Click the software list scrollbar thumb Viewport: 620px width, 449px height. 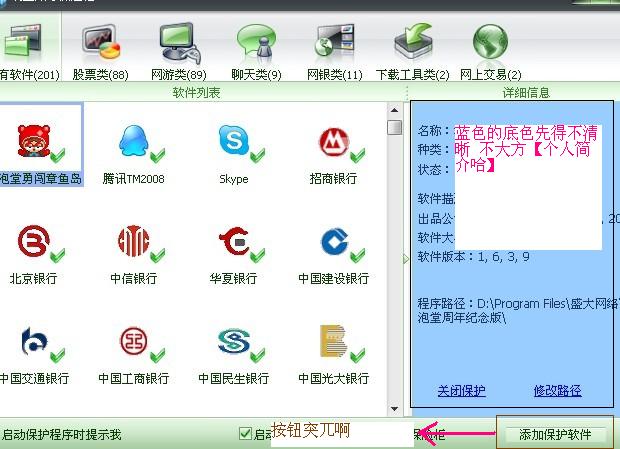pos(394,127)
